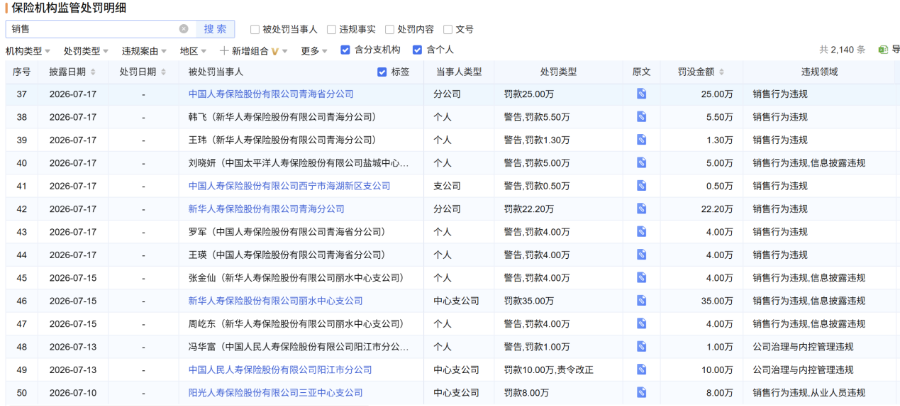Sort by 罚没金额 column
The image size is (900, 406).
[x=721, y=72]
